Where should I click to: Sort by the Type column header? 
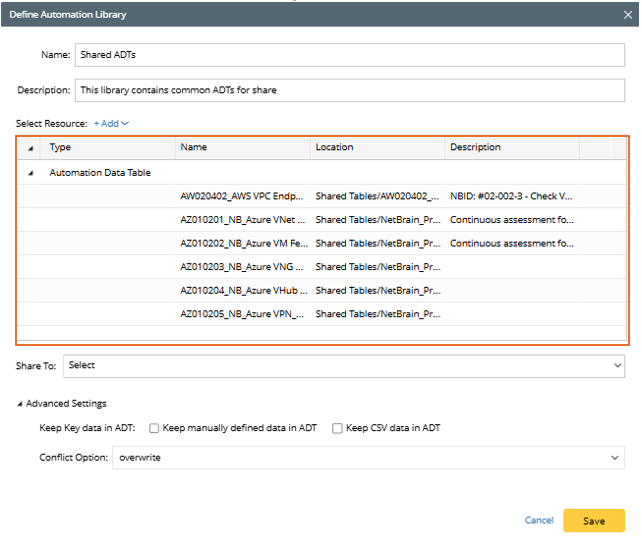pyautogui.click(x=110, y=148)
